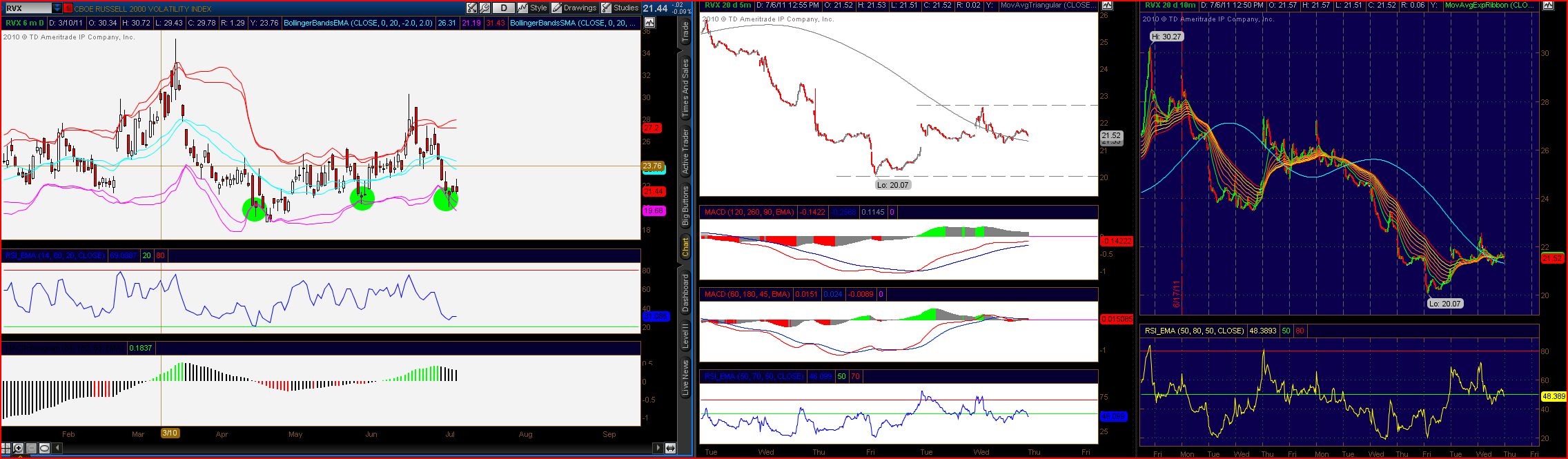Switch to the Dashboard side tab
Screen dimensions: 1568x459
click(x=685, y=293)
